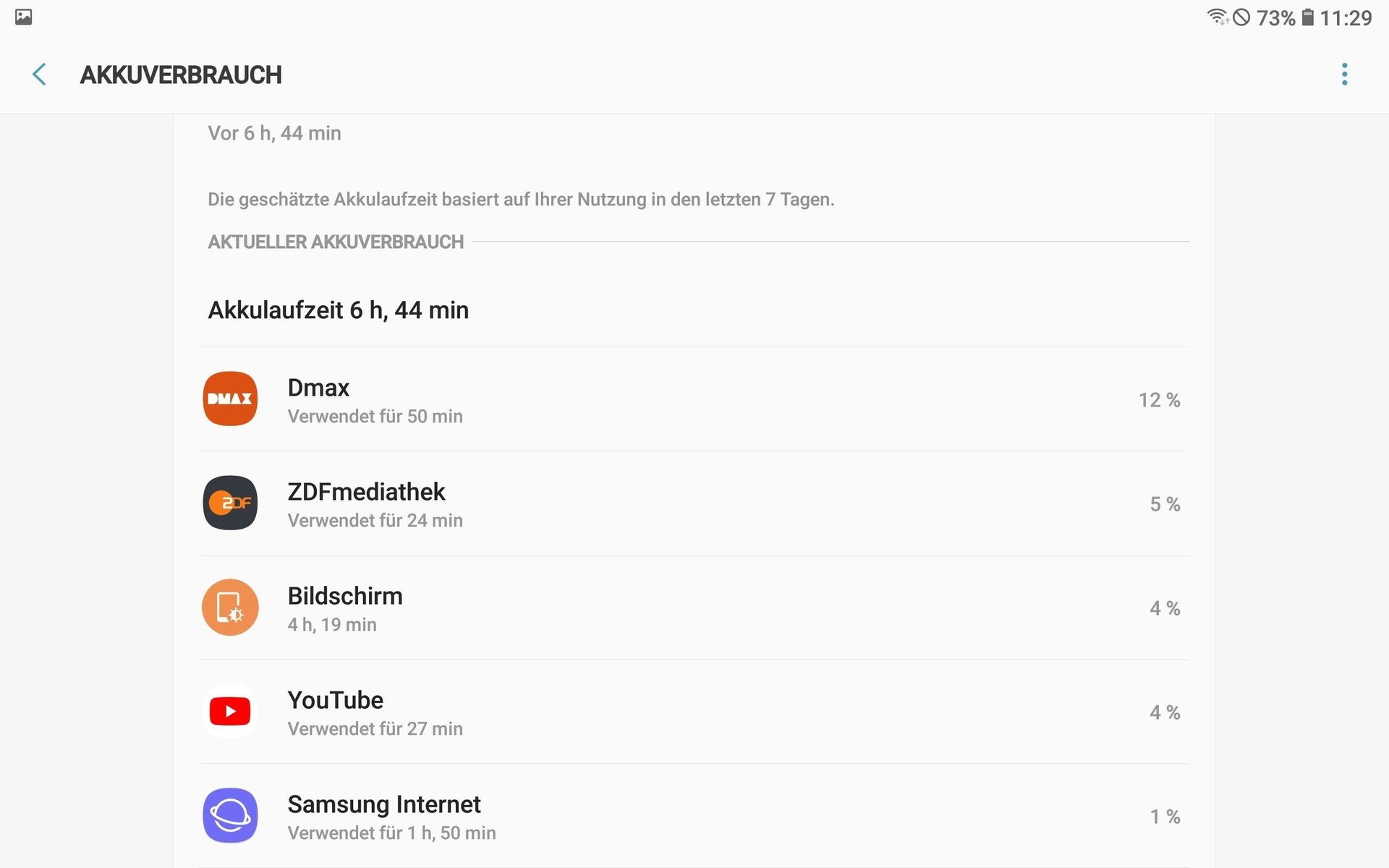Tap the battery icon in status bar

coord(1307,17)
